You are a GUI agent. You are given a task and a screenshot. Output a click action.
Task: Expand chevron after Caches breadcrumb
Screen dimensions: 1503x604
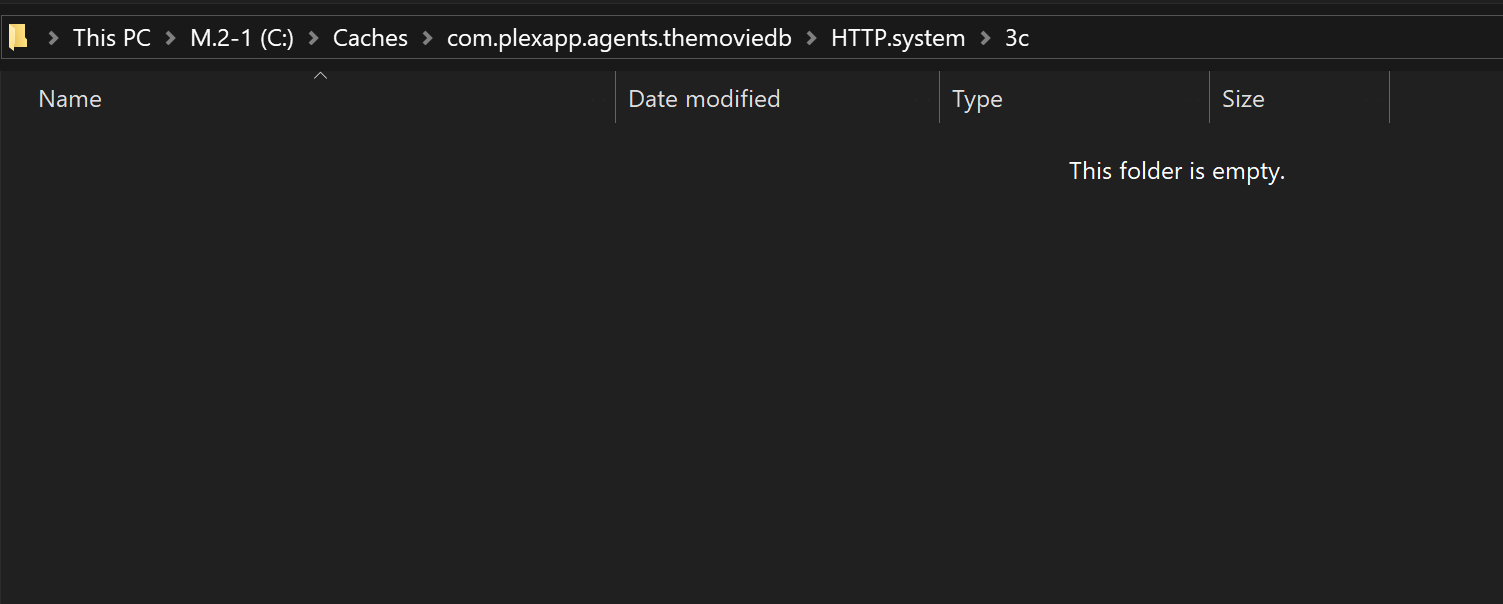pyautogui.click(x=428, y=39)
